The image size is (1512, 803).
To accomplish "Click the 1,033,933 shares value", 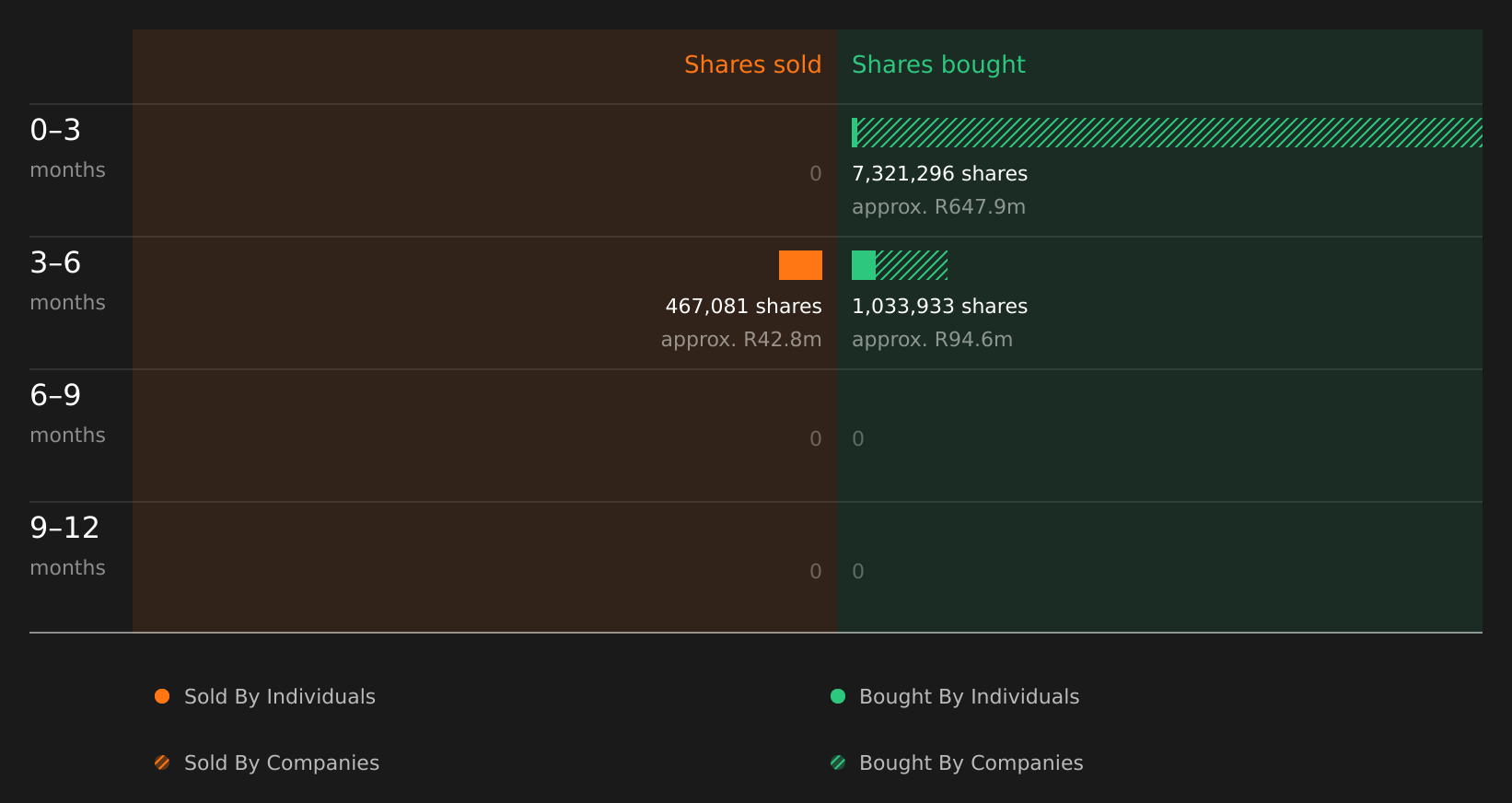I will tap(939, 306).
